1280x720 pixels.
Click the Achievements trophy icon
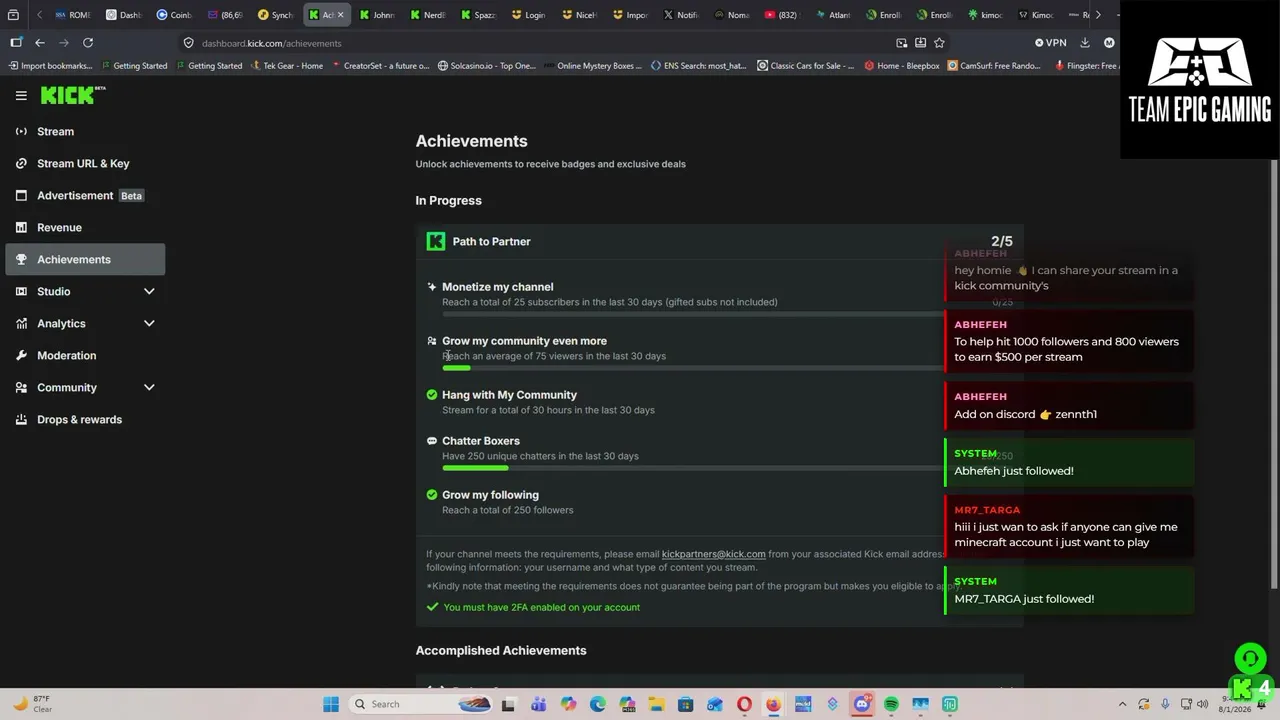pos(21,259)
